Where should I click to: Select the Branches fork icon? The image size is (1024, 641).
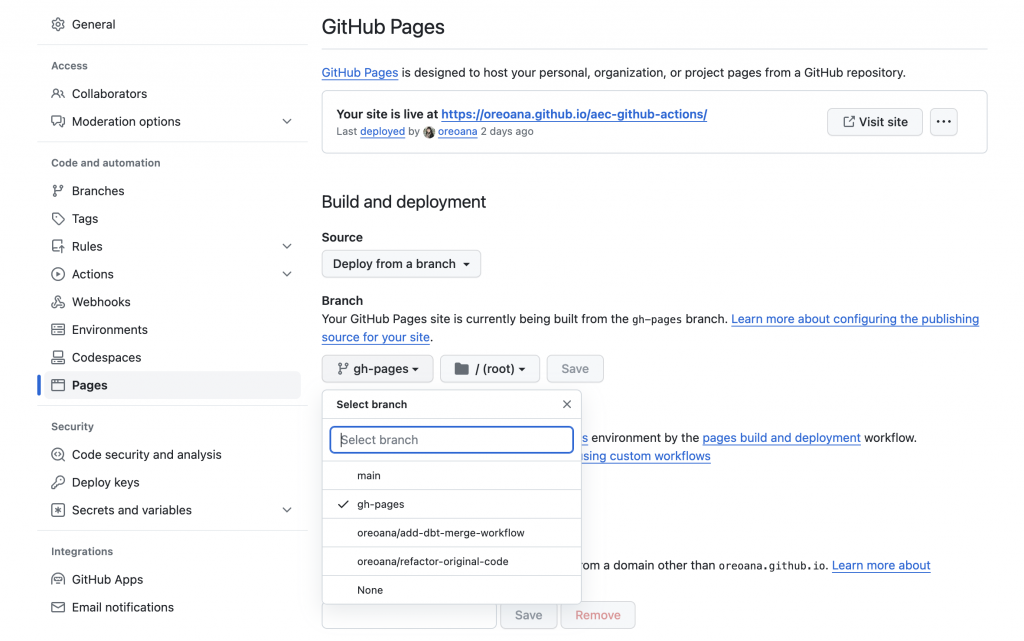[x=58, y=190]
